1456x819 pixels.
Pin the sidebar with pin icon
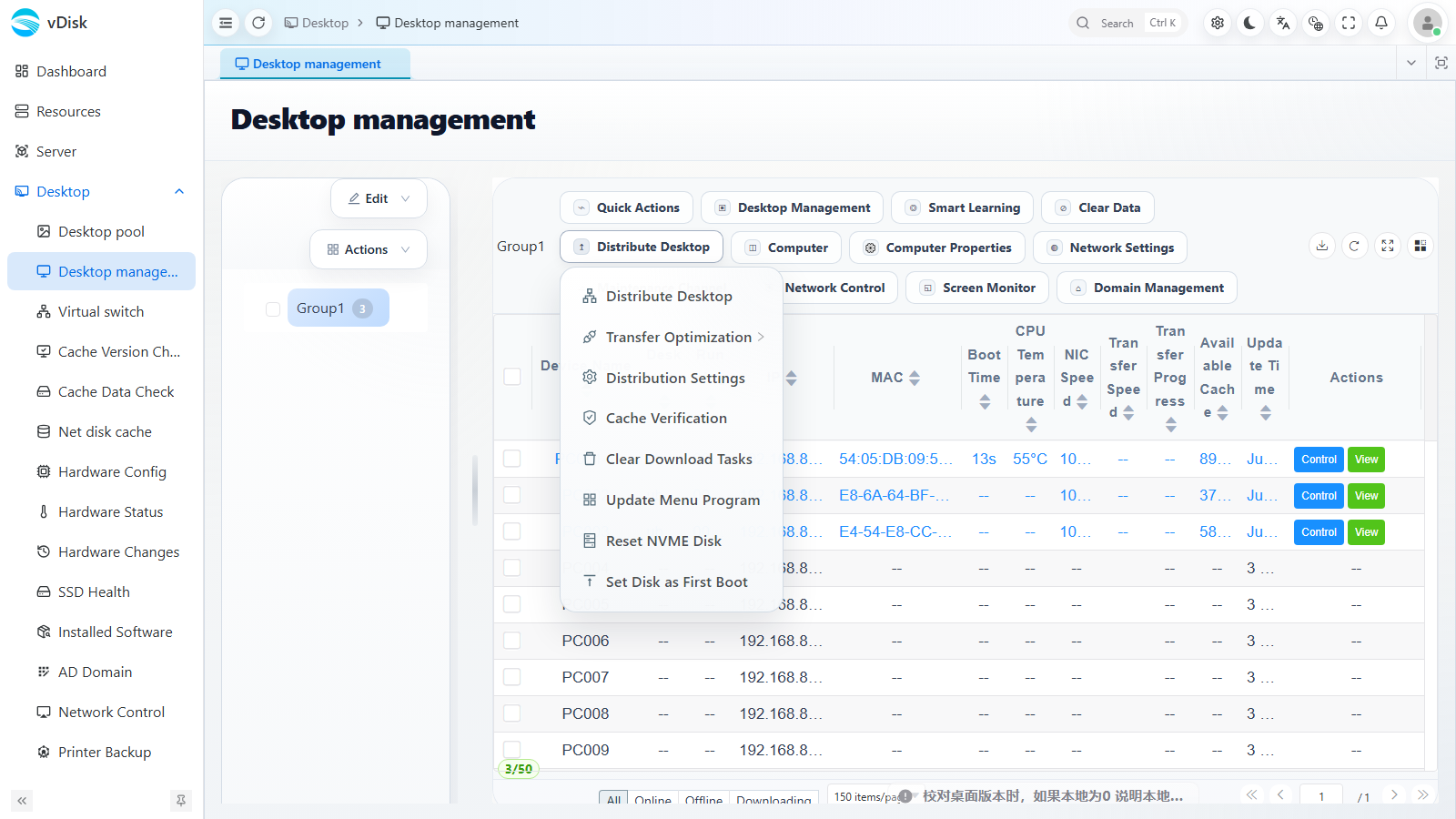(181, 801)
